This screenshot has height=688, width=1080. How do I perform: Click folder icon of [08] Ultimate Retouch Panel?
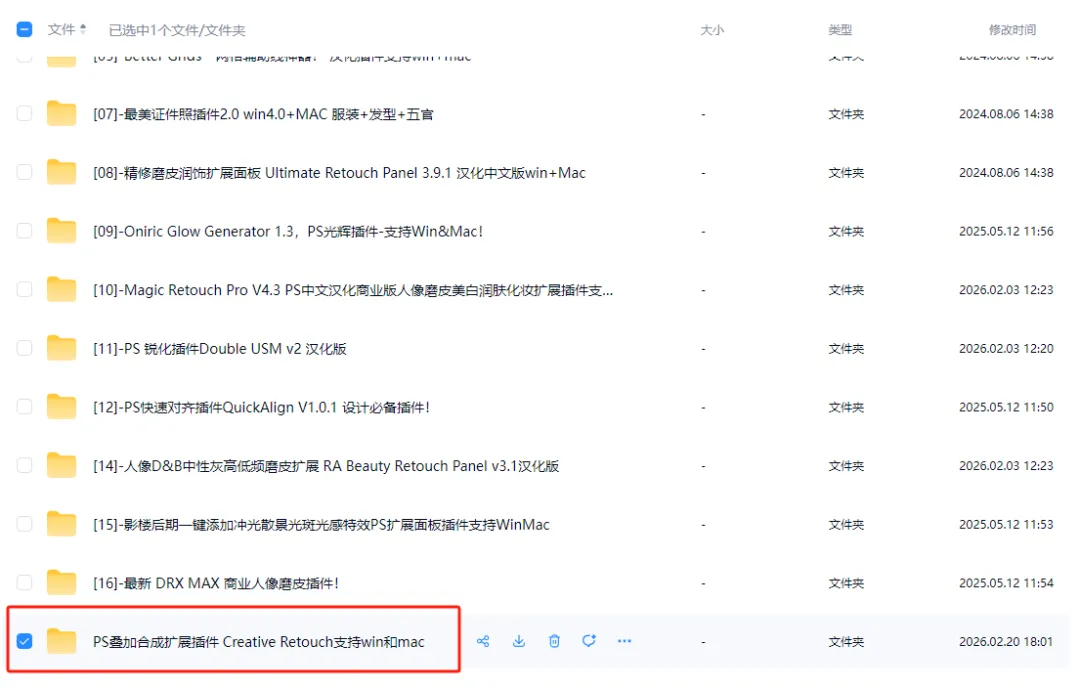(x=61, y=172)
